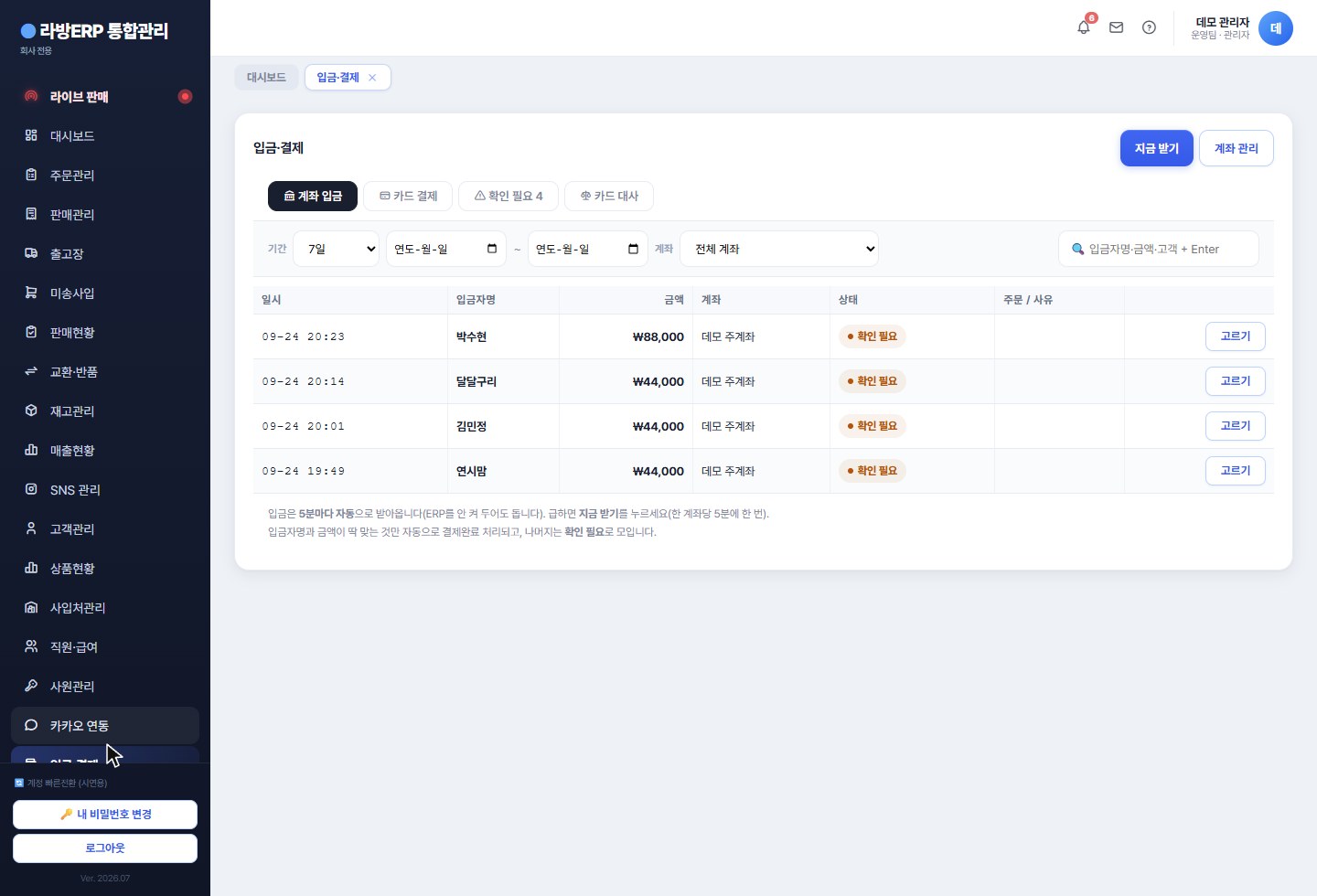Viewport: 1317px width, 896px height.
Task: Click 확인 필요 status badge for 달달구리
Action: [873, 381]
